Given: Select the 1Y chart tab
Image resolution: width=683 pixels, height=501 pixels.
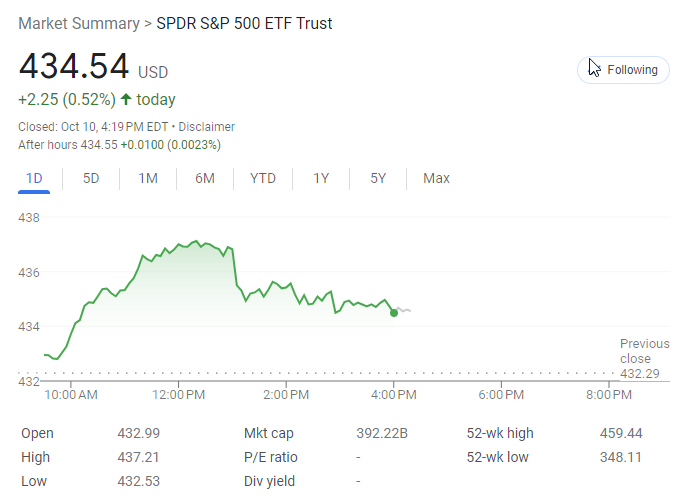Looking at the screenshot, I should [x=321, y=178].
